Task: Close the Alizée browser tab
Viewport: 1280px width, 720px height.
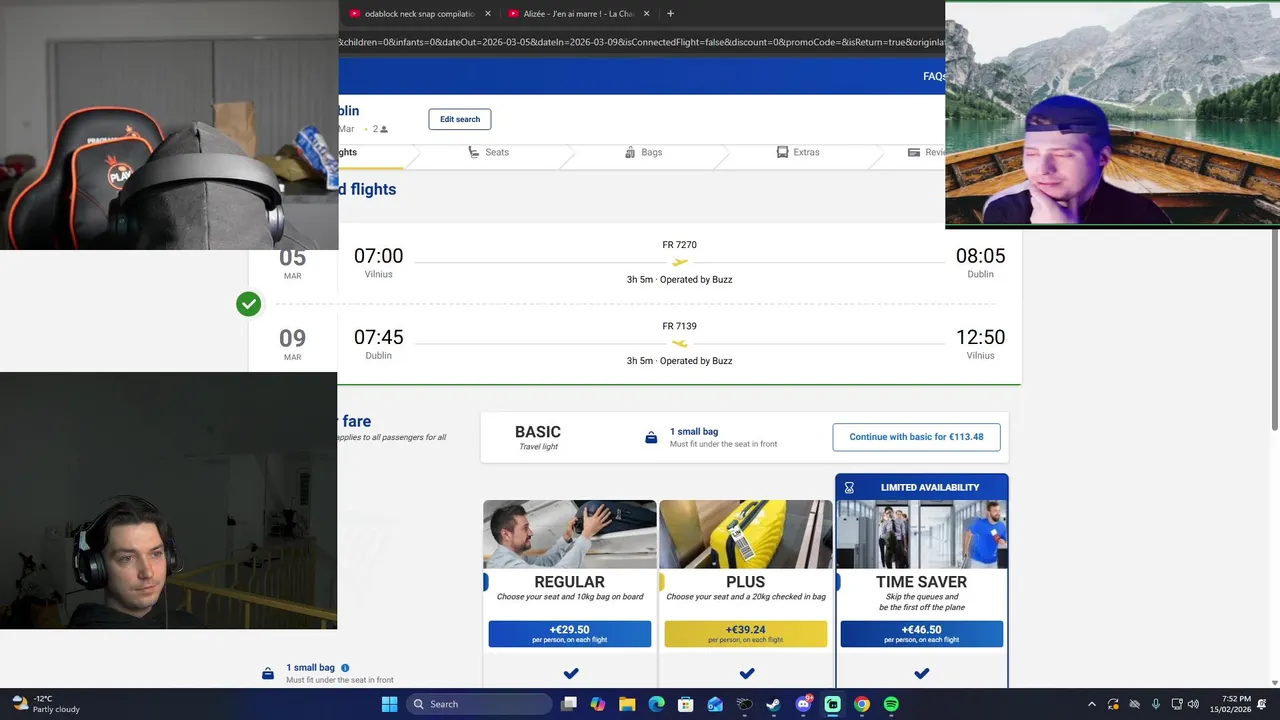Action: tap(646, 14)
